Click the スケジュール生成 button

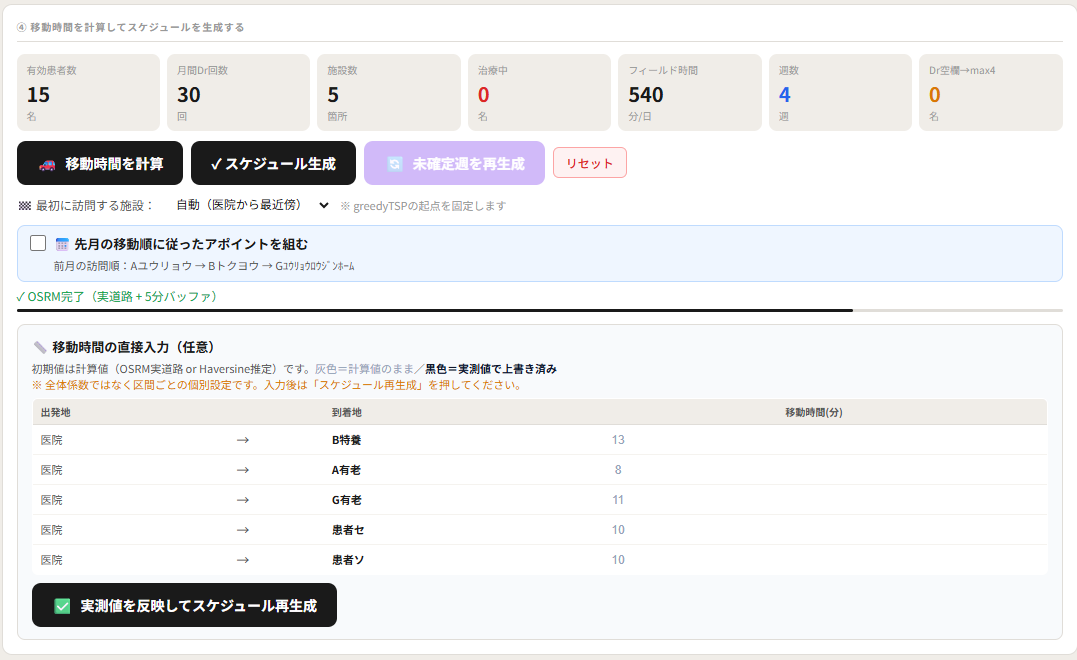point(273,163)
